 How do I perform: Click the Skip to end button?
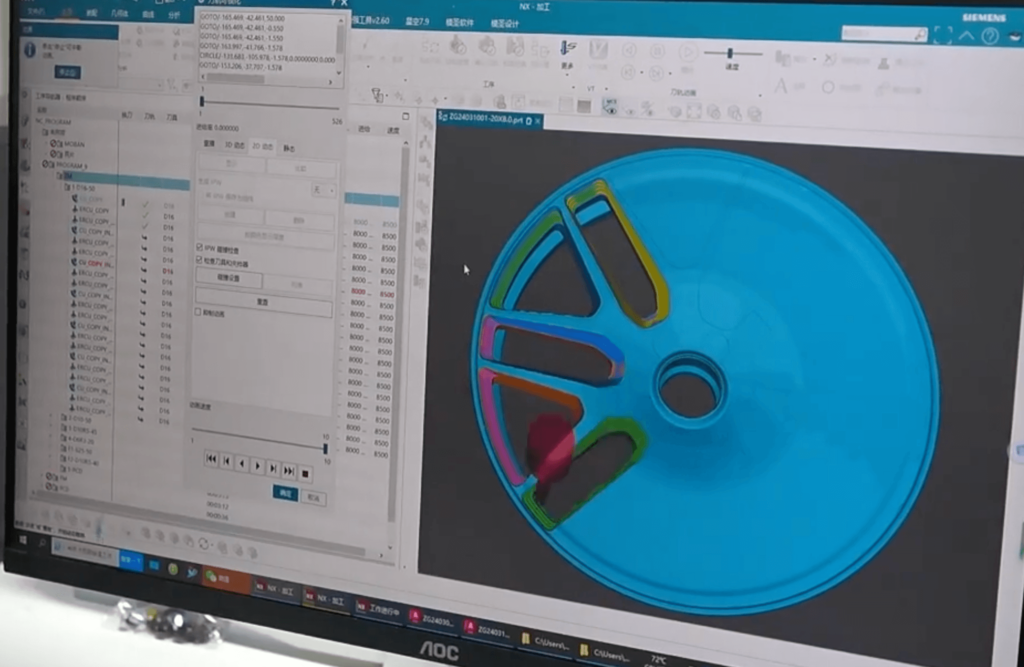coord(289,469)
